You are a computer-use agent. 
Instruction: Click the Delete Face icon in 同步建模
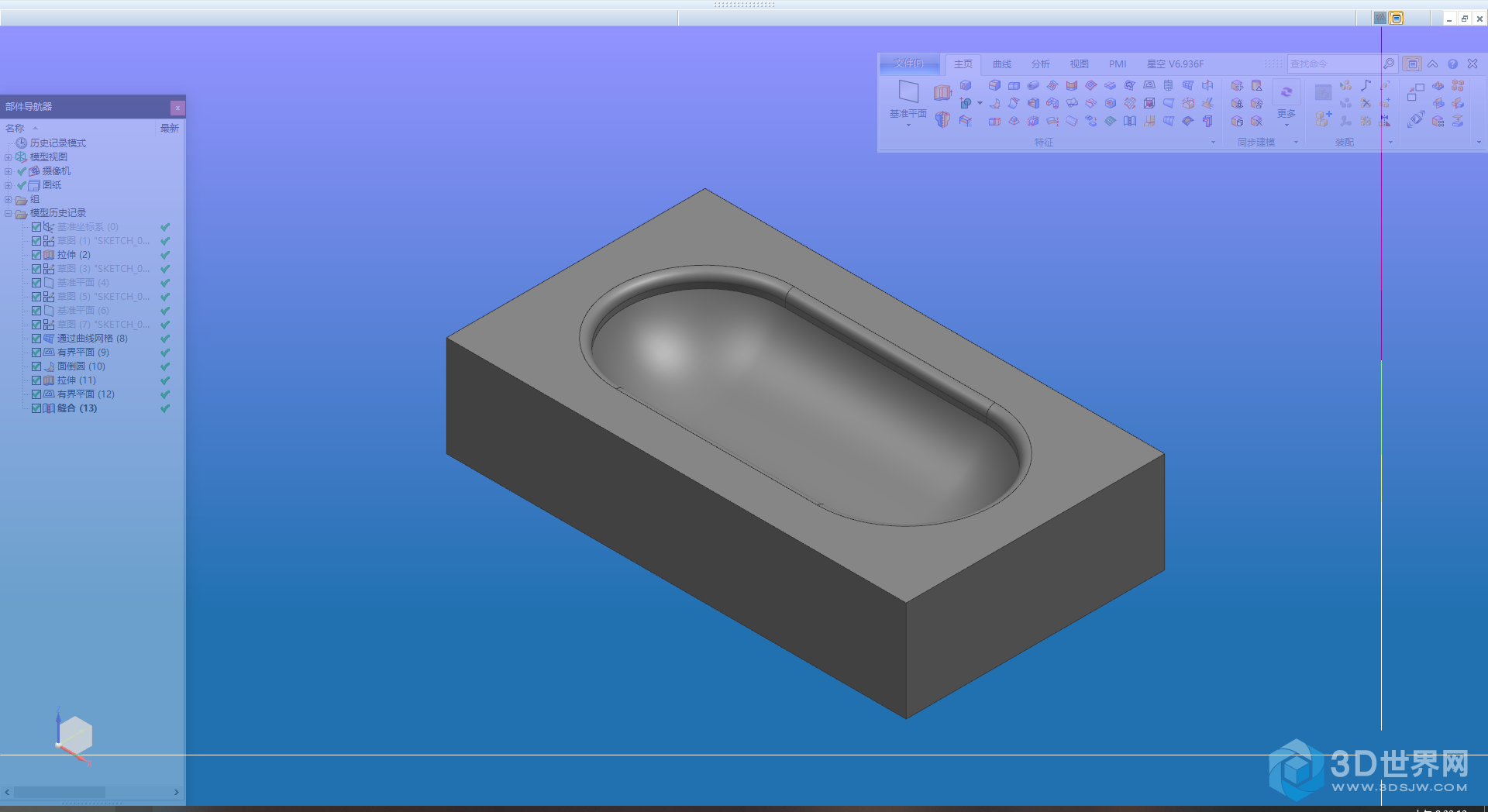pyautogui.click(x=1257, y=121)
